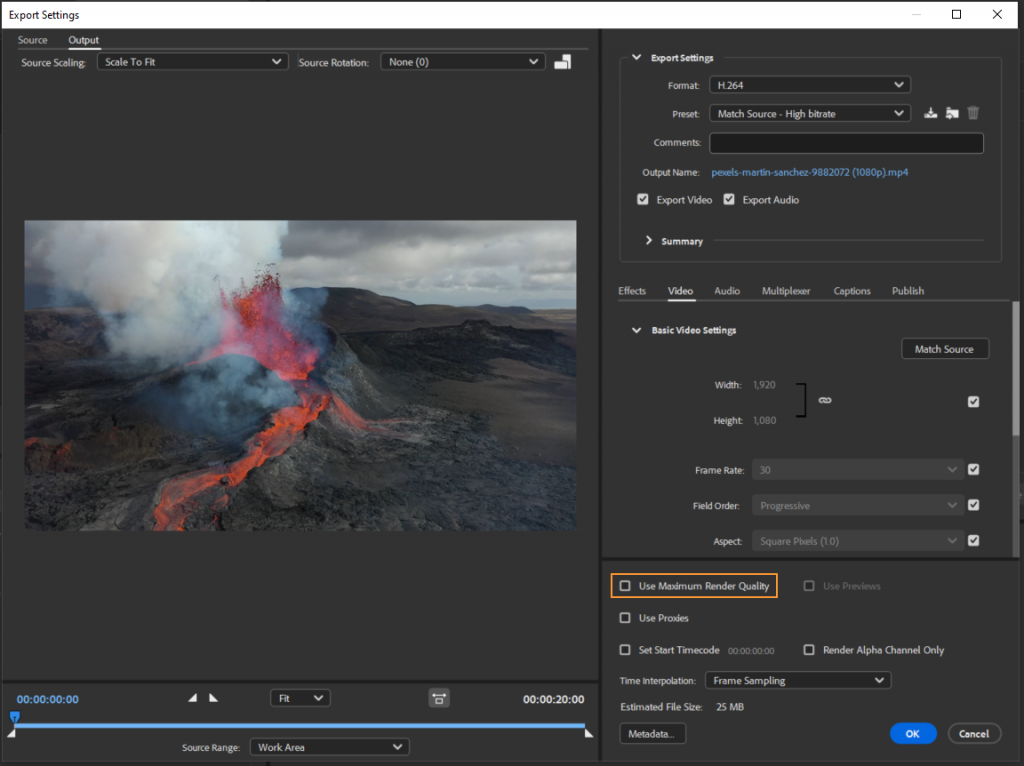Save the current export preset
Screen dimensions: 1024x766
[x=929, y=113]
